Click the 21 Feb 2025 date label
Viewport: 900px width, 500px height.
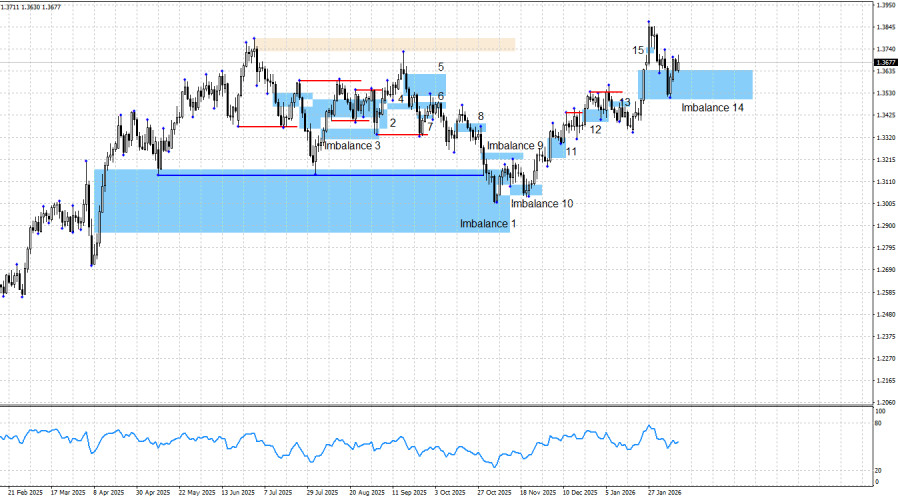coord(25,492)
